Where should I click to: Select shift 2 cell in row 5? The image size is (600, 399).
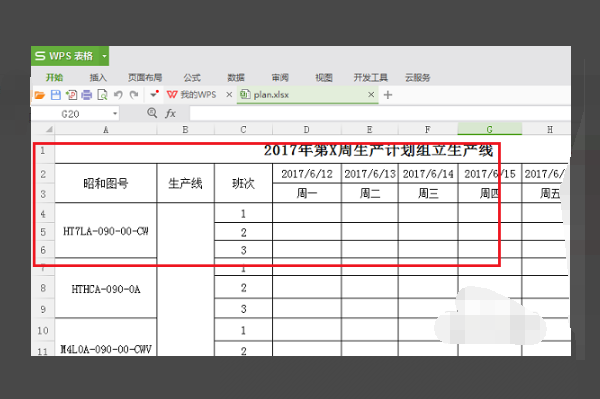coord(243,232)
